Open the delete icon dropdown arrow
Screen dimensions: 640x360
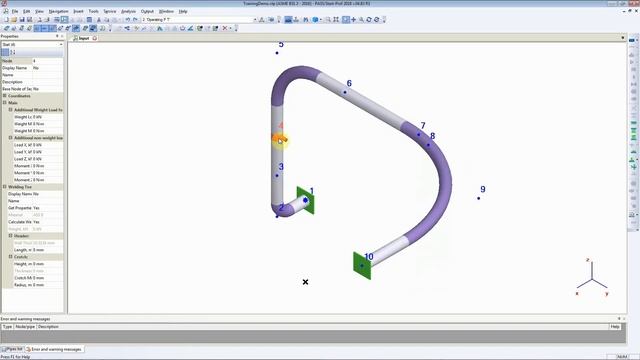click(x=230, y=28)
